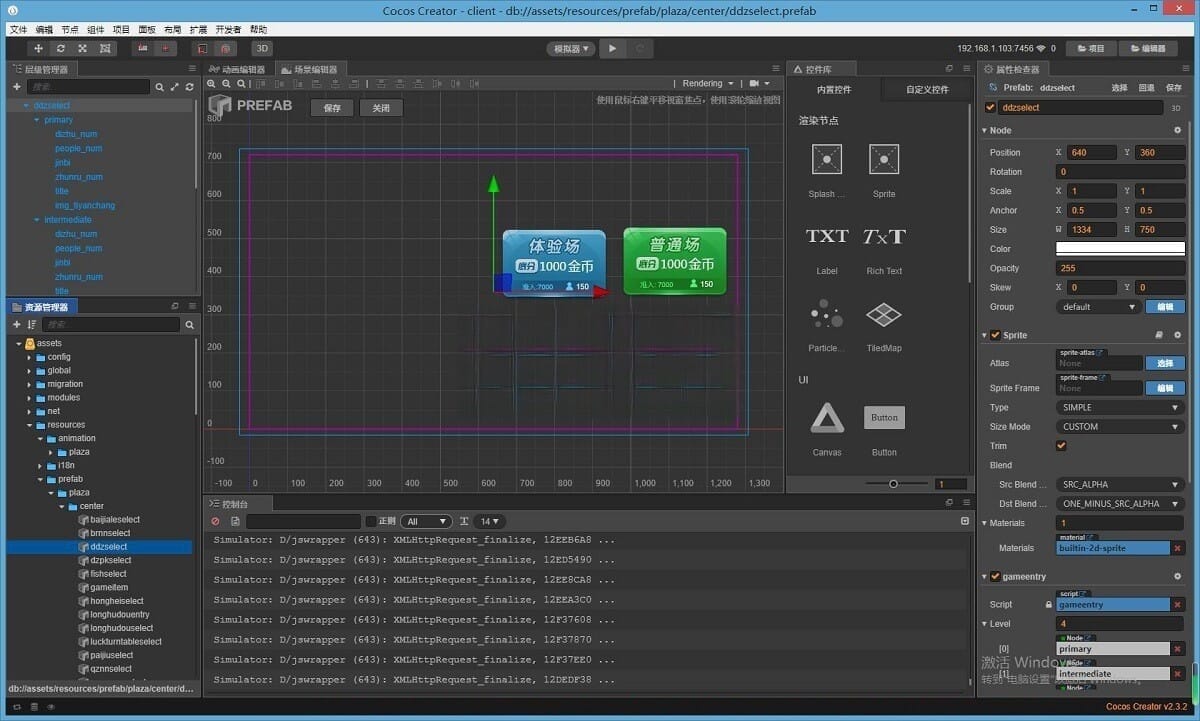1200x721 pixels.
Task: Disable the Sprite component checkbox
Action: coord(995,335)
